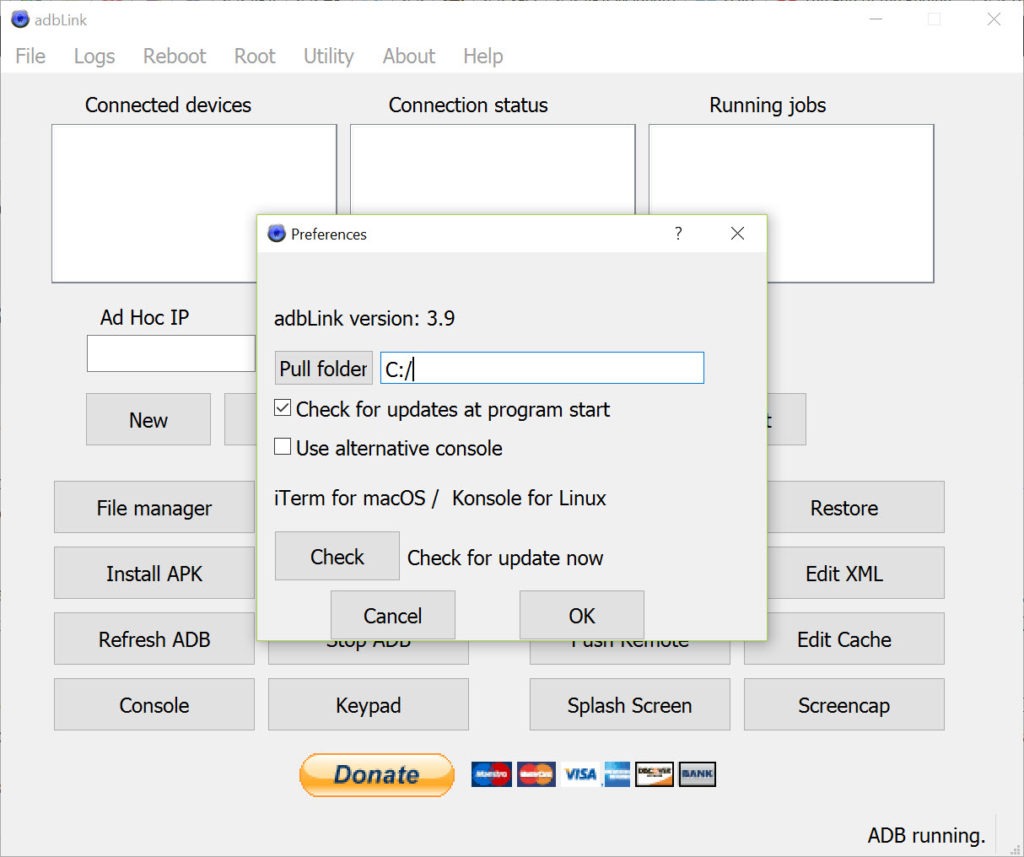
Task: Open the Logs menu
Action: click(x=94, y=56)
